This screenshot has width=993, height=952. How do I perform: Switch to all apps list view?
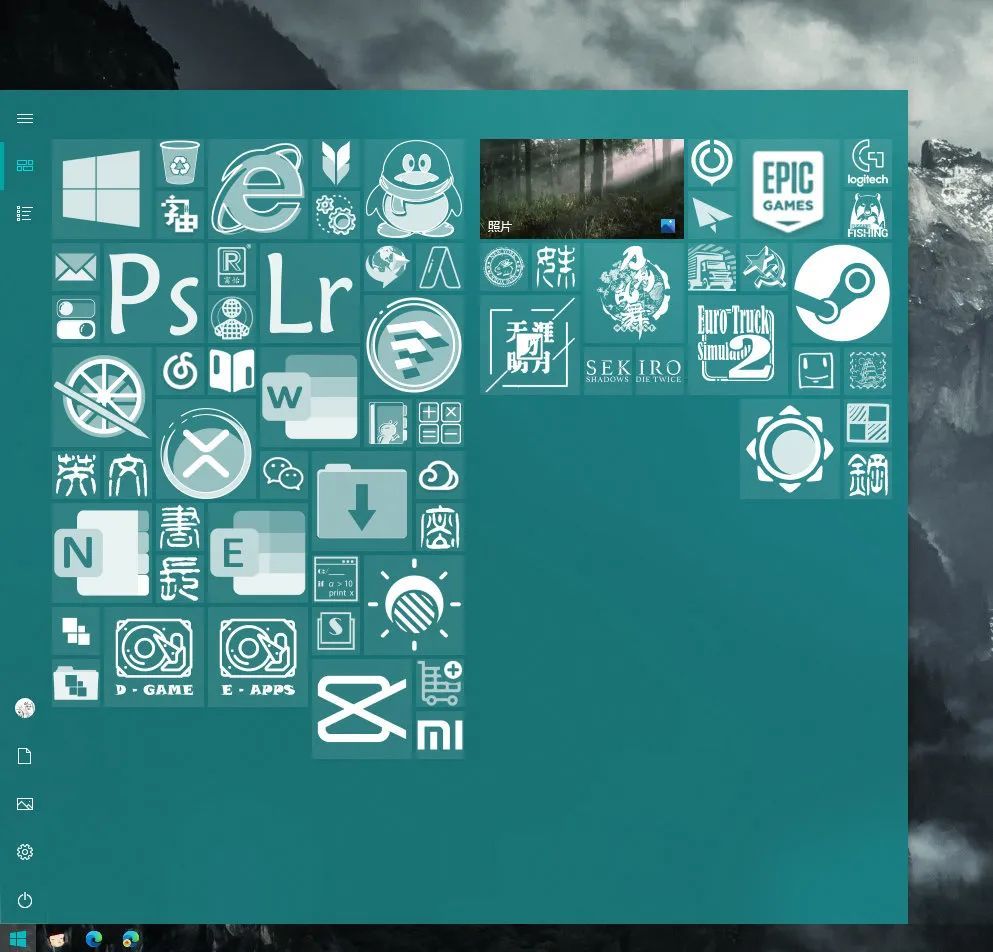25,213
